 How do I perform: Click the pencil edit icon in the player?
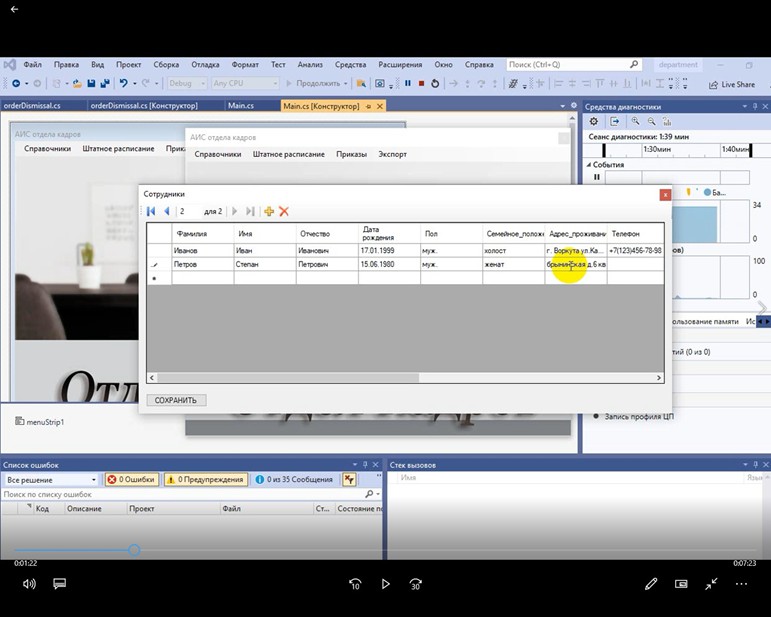651,584
